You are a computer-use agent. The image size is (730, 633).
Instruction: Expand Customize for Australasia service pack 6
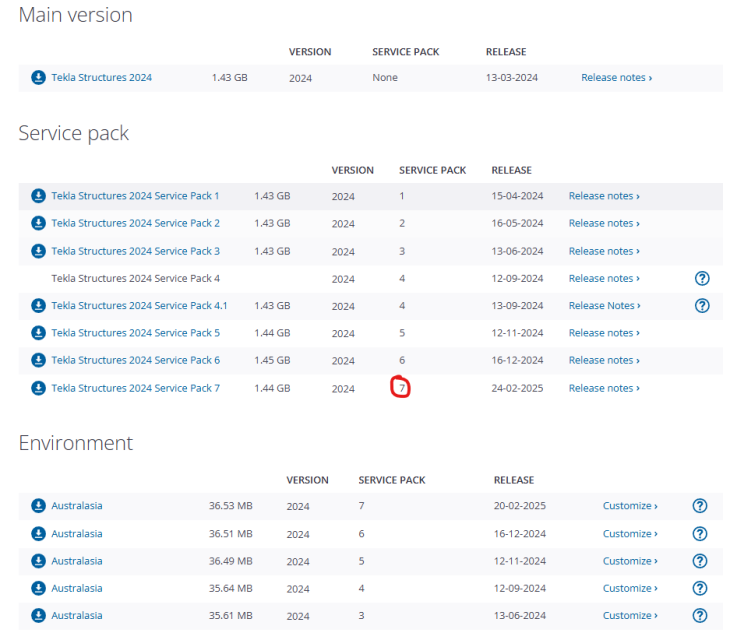630,534
